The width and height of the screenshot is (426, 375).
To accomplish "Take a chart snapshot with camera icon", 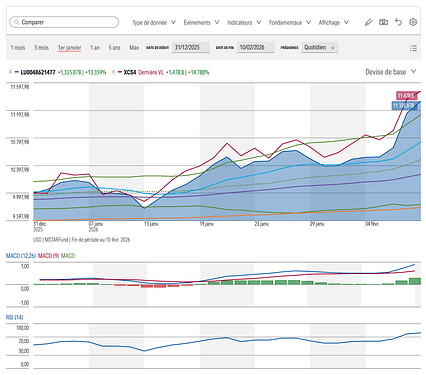I will tap(383, 22).
